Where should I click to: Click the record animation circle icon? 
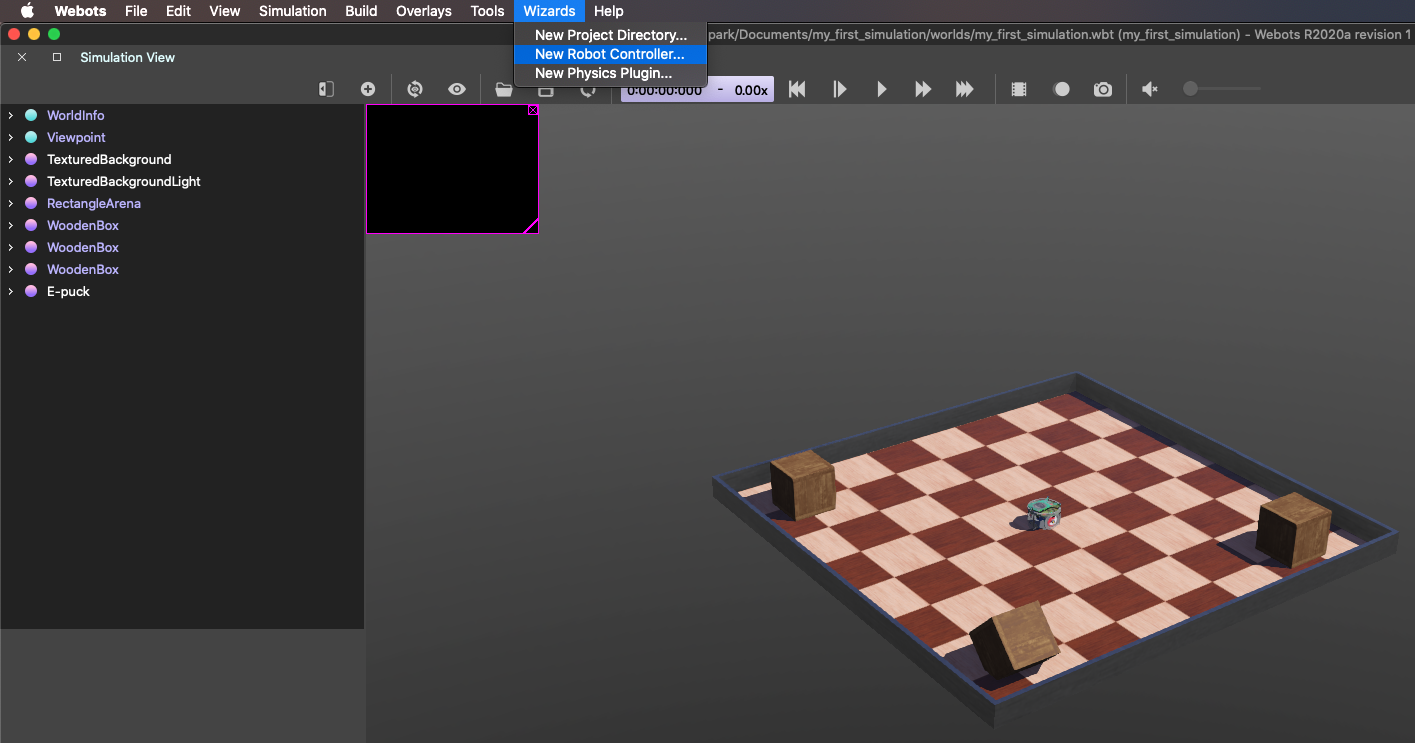(x=1062, y=89)
